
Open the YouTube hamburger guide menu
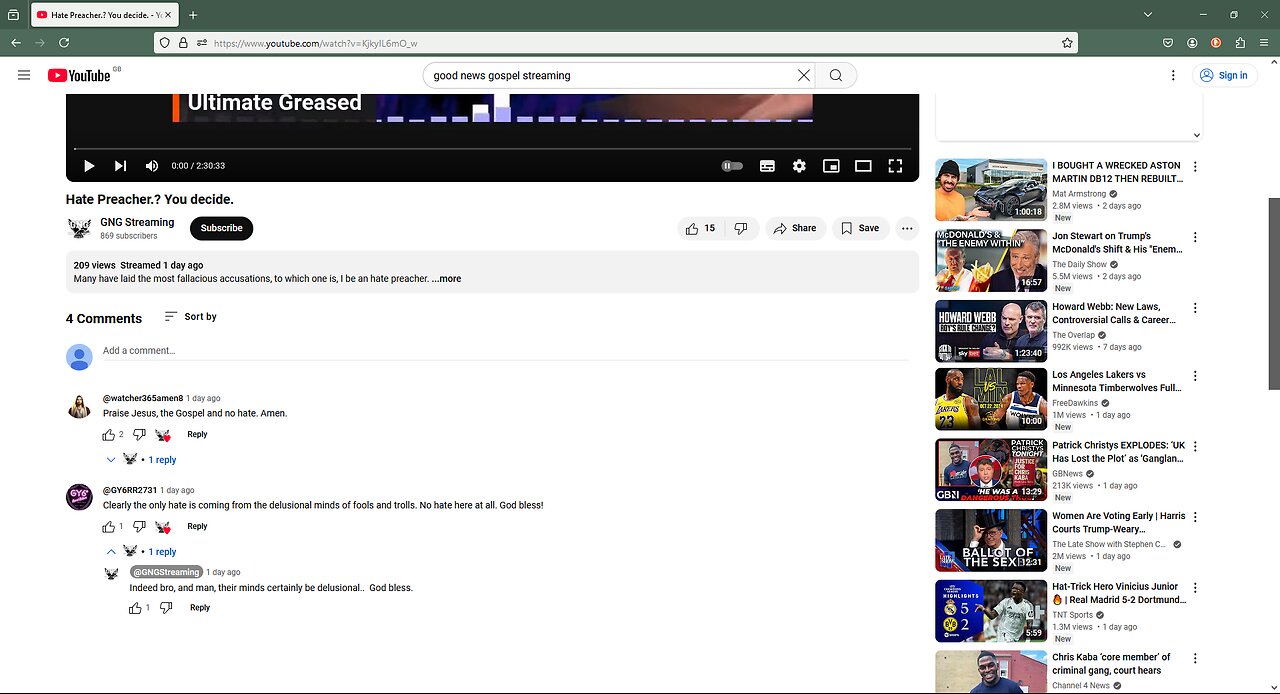click(x=24, y=75)
